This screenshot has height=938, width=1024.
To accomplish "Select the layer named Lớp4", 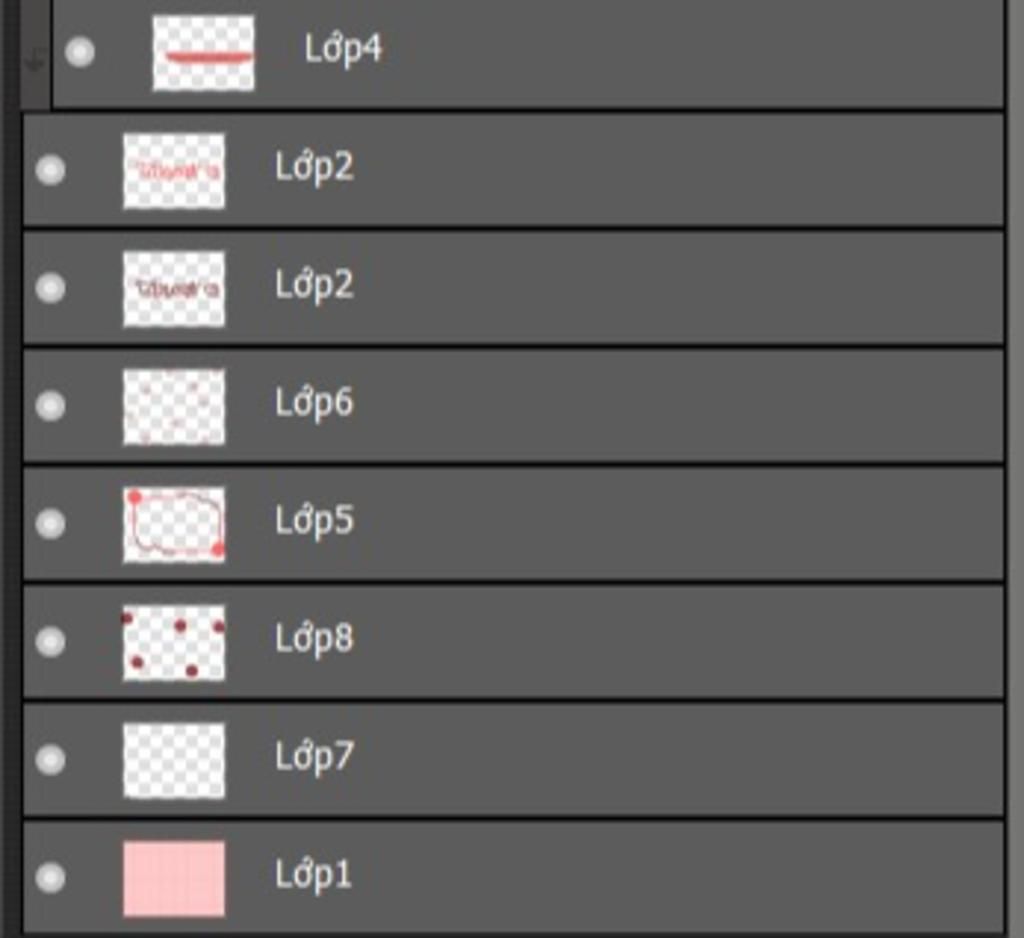I will [343, 50].
